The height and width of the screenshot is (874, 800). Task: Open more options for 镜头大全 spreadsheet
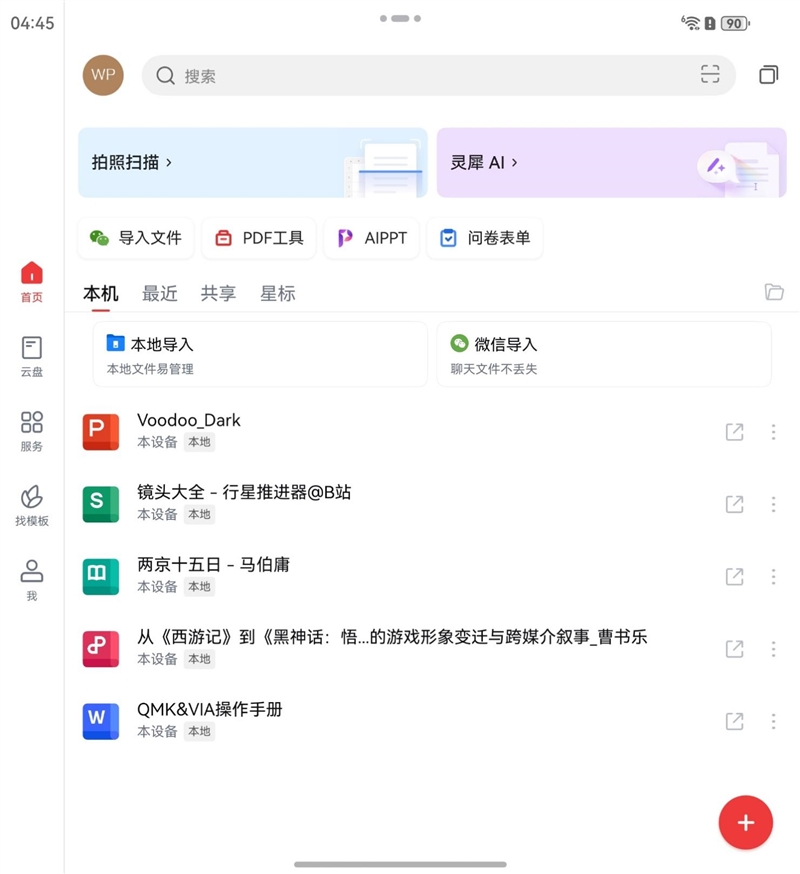[773, 504]
